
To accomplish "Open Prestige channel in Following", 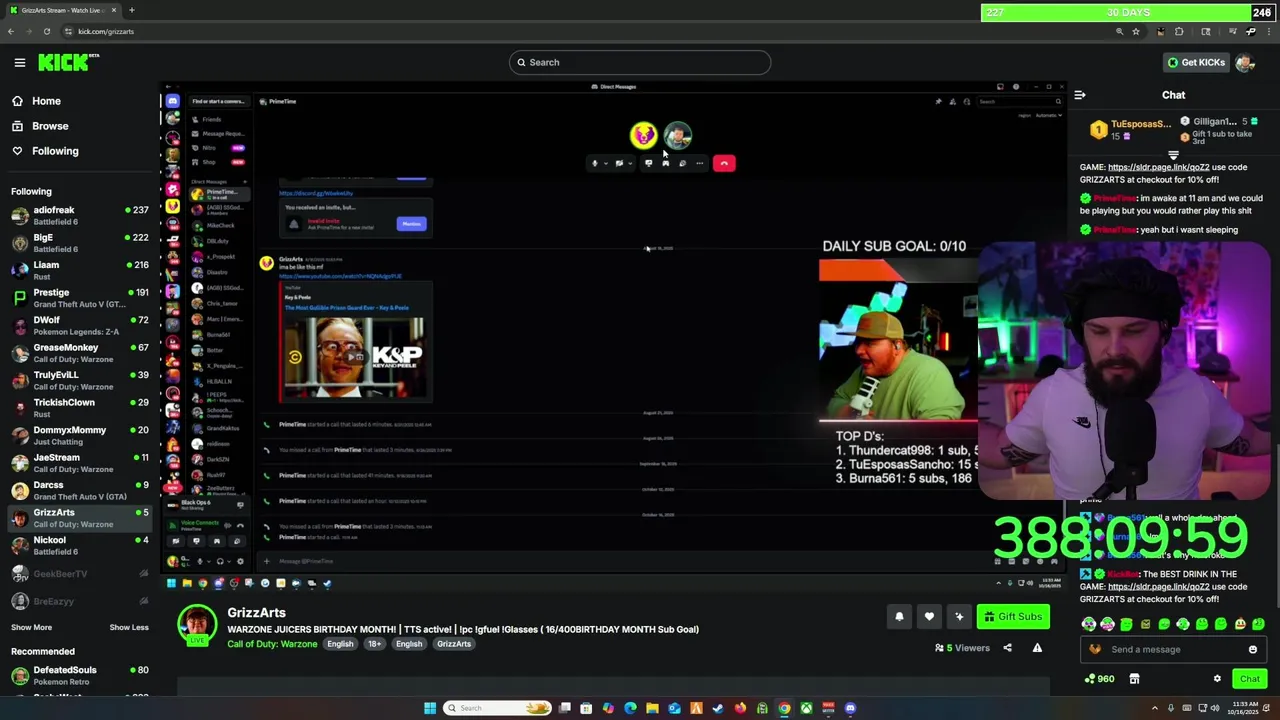I will coord(80,298).
